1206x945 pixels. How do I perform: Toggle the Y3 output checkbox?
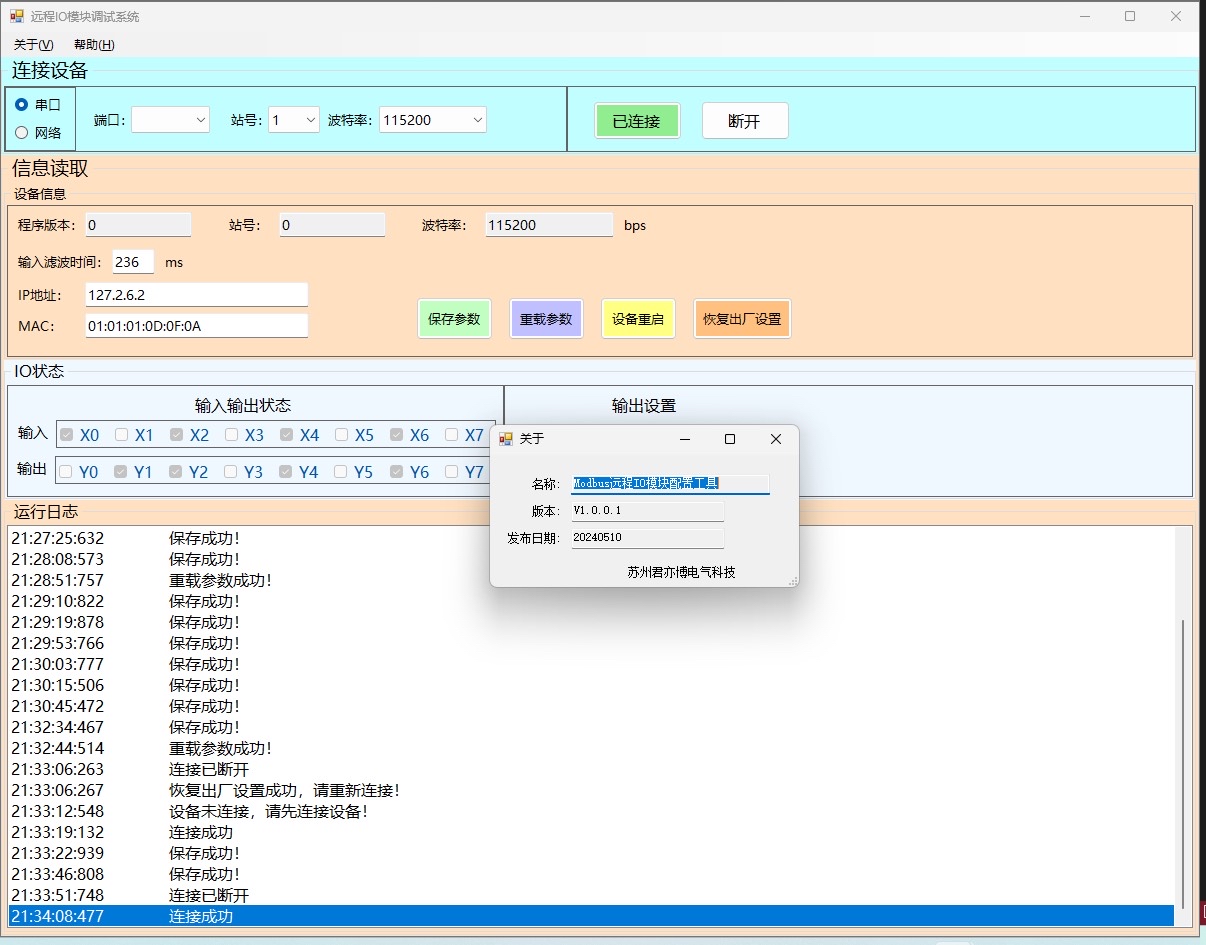coord(231,472)
